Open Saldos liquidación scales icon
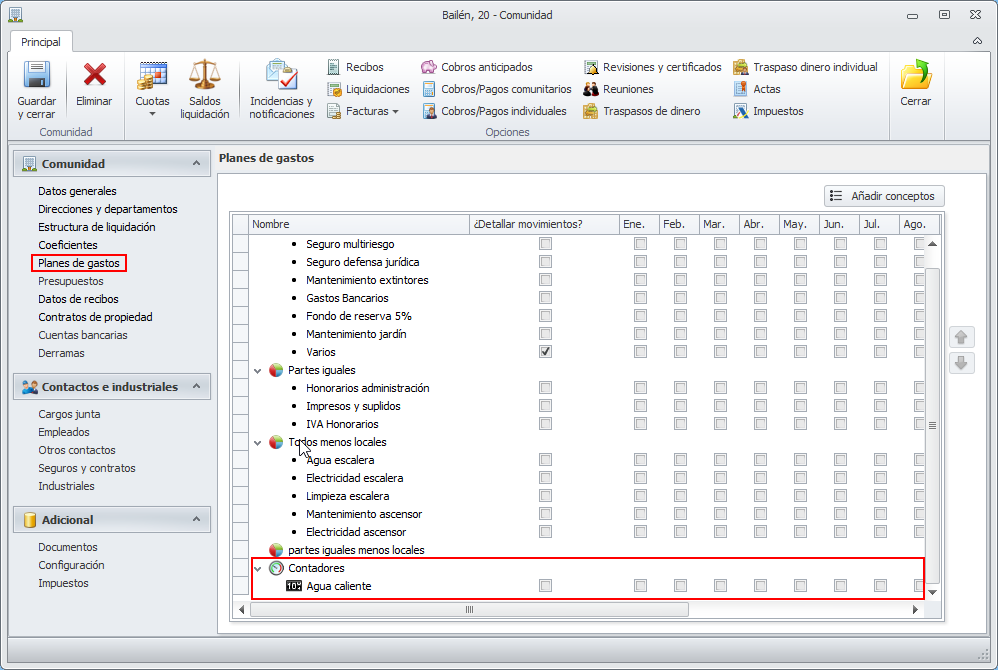The height and width of the screenshot is (670, 998). click(x=204, y=76)
